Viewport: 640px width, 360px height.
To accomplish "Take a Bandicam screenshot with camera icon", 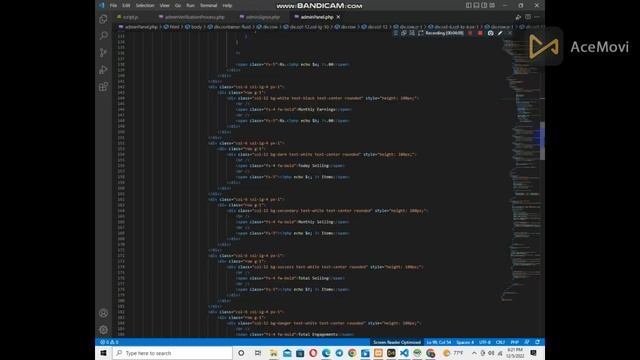I will pos(491,33).
